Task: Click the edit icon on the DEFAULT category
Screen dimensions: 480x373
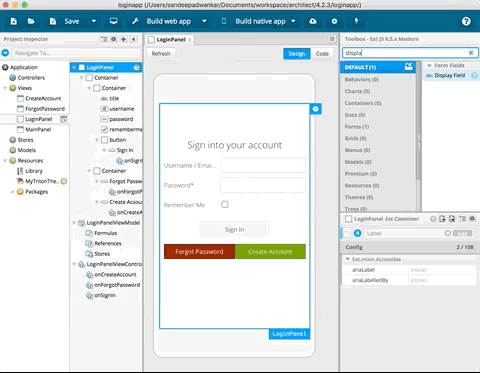Action: [x=409, y=66]
